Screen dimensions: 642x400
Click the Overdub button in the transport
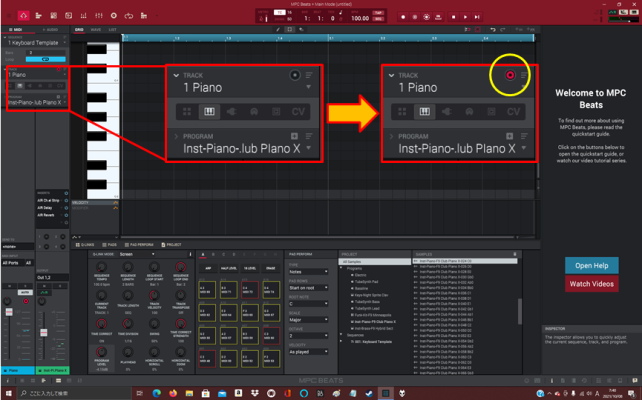click(415, 17)
